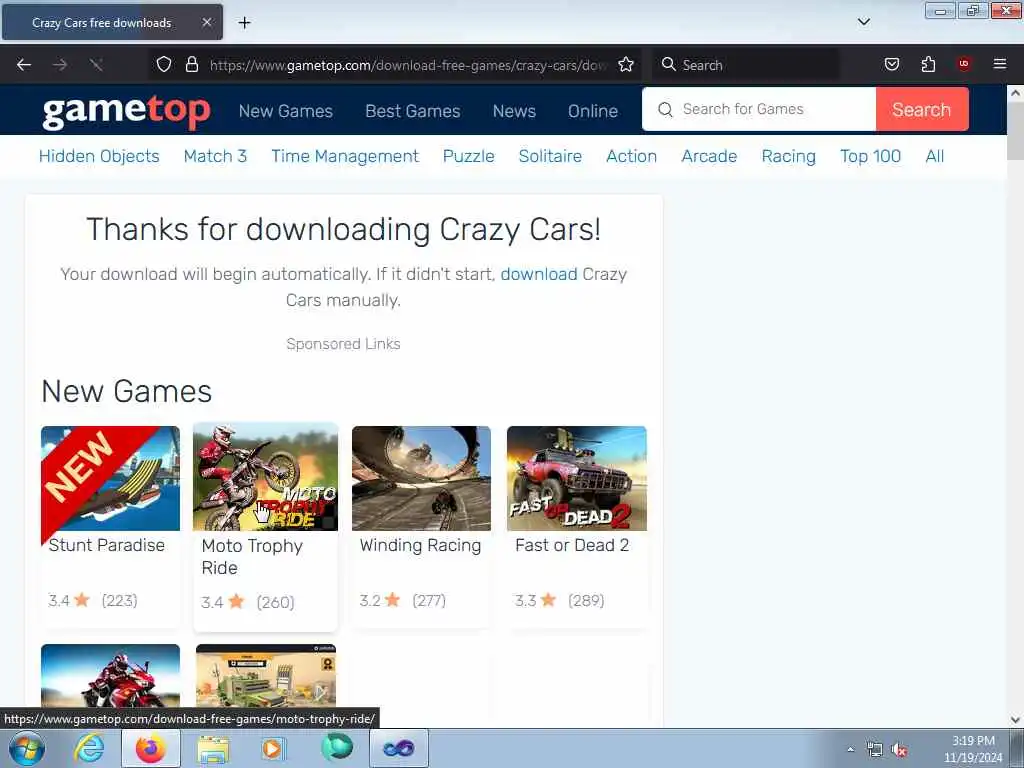Launch Internet Explorer from the taskbar
The width and height of the screenshot is (1024, 768).
(89, 748)
